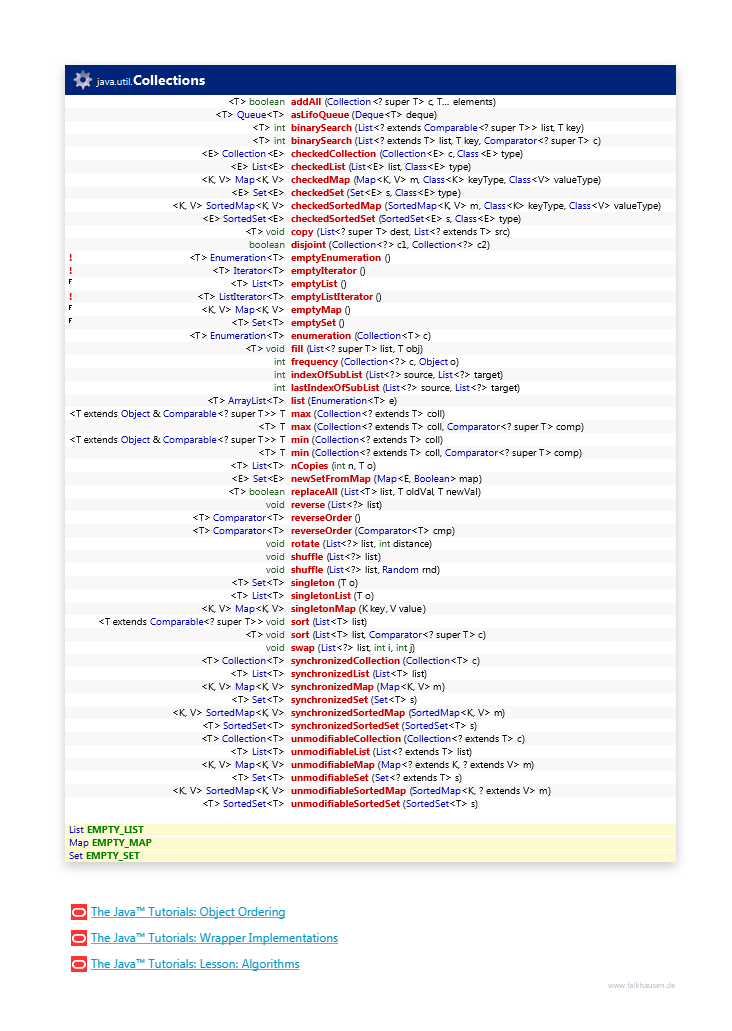Image resolution: width=732 pixels, height=1031 pixels.
Task: Click the frequency method name
Action: tap(314, 362)
